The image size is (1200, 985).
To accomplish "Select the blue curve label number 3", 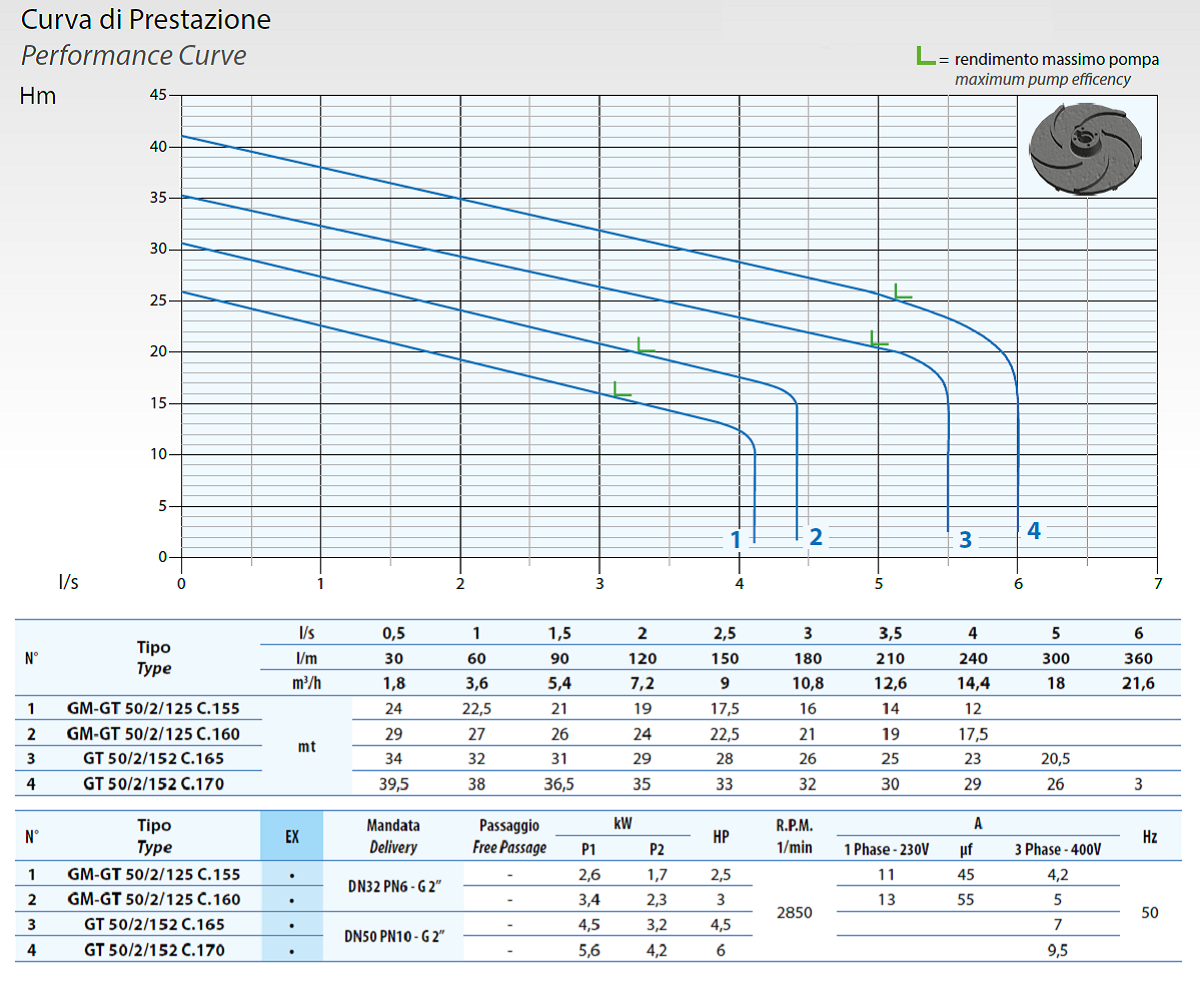I will (964, 539).
